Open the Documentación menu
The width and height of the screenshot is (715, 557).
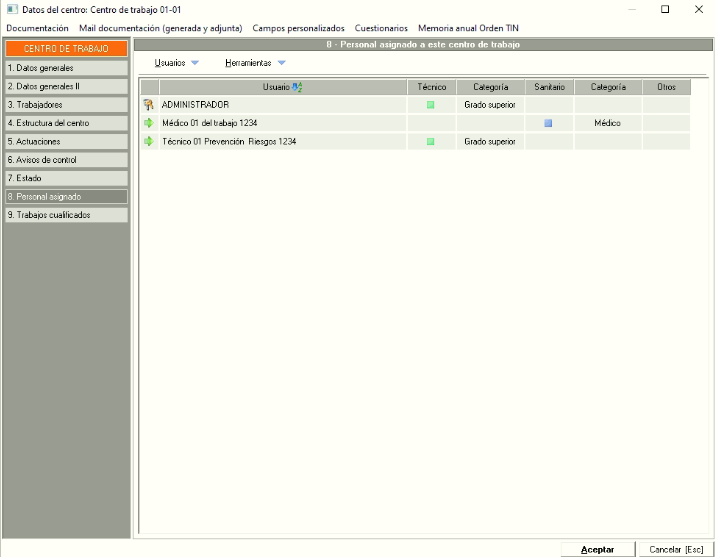tap(37, 28)
